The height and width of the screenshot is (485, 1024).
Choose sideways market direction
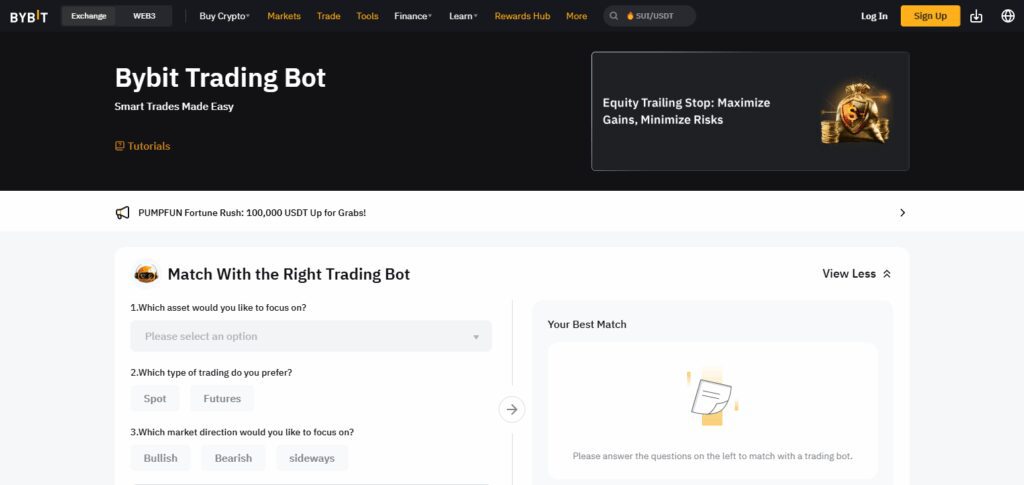click(312, 458)
